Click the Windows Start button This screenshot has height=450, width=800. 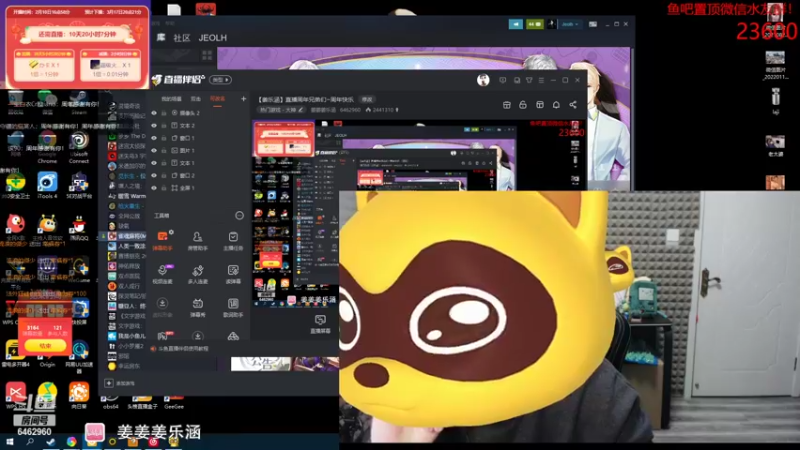pos(9,442)
